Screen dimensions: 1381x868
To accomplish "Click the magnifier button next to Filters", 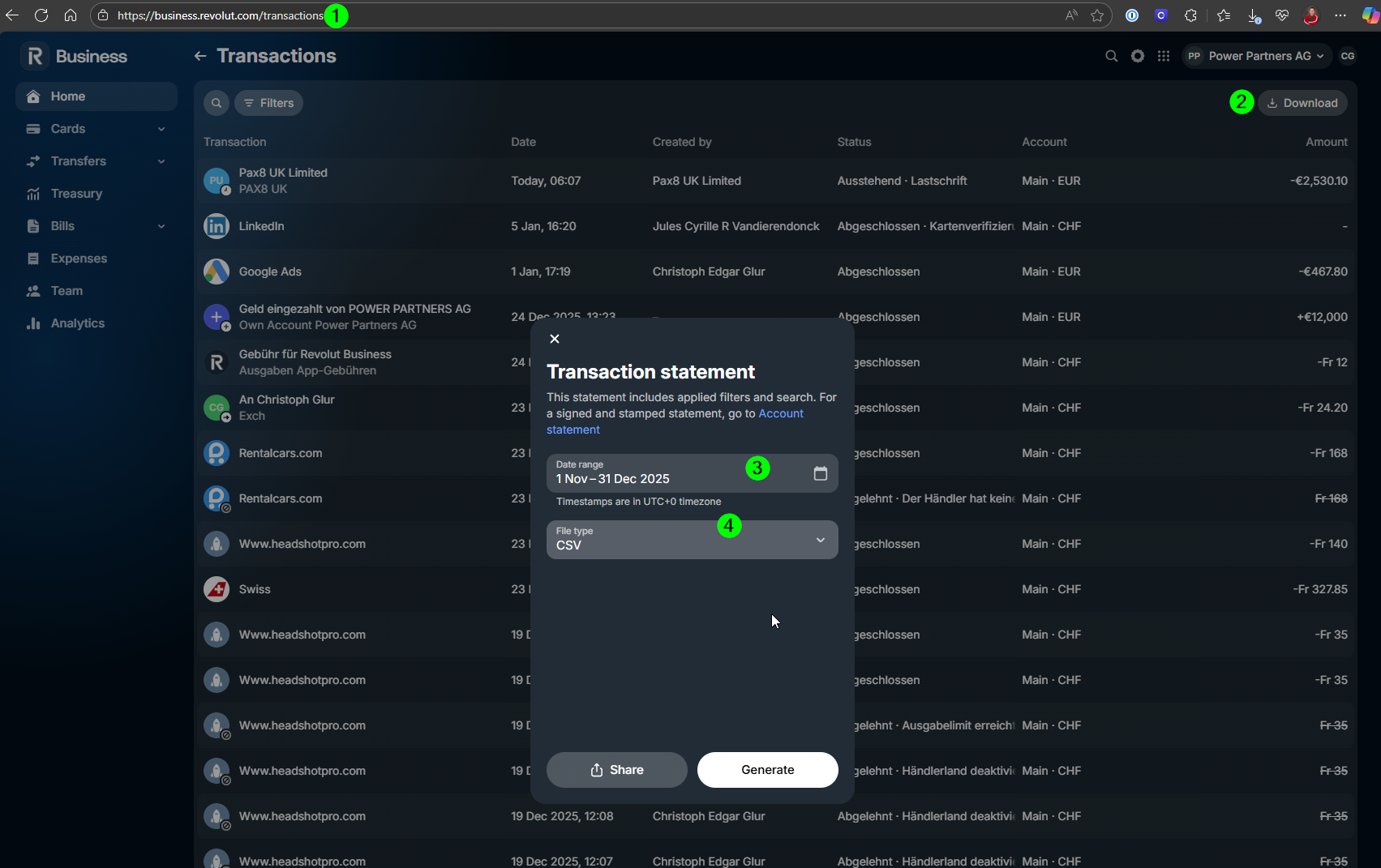I will pos(217,103).
